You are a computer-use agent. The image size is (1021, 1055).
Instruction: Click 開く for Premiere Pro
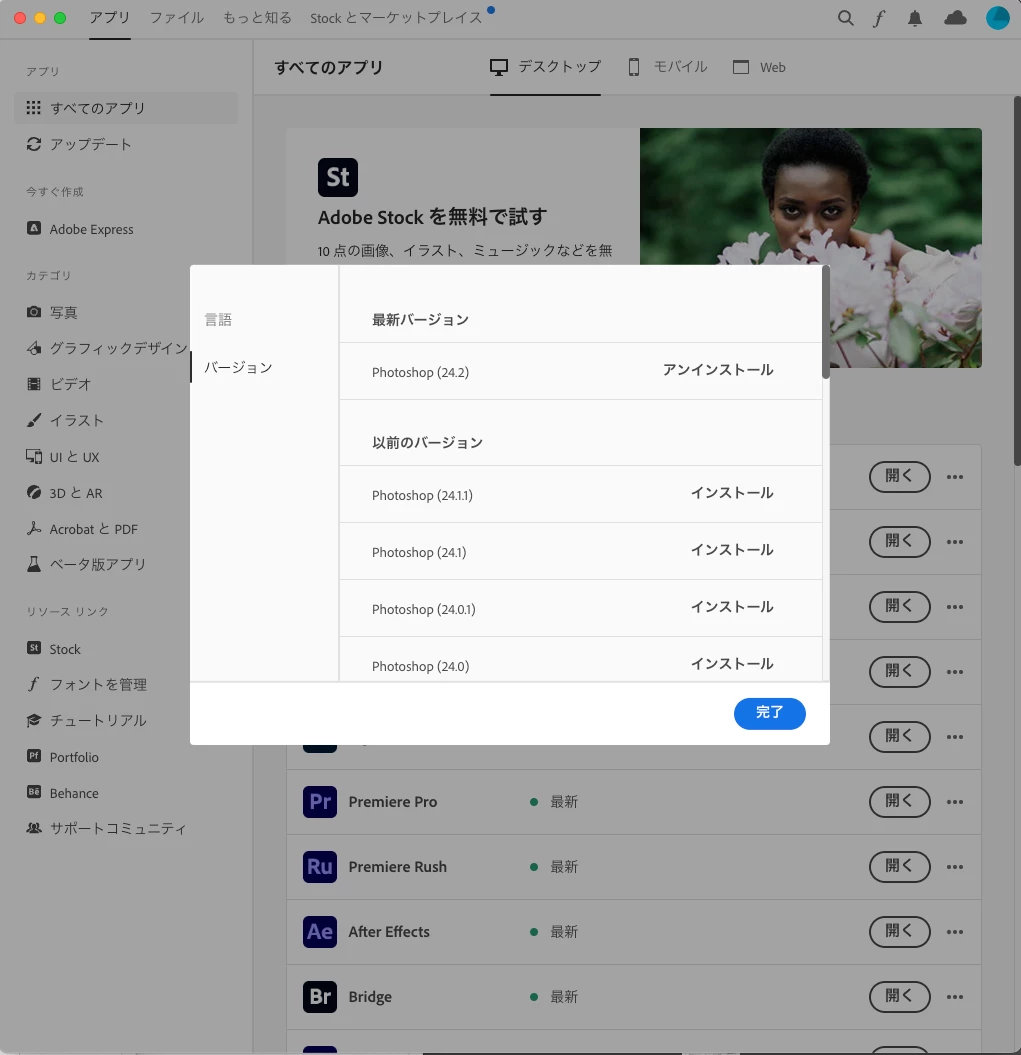tap(899, 801)
